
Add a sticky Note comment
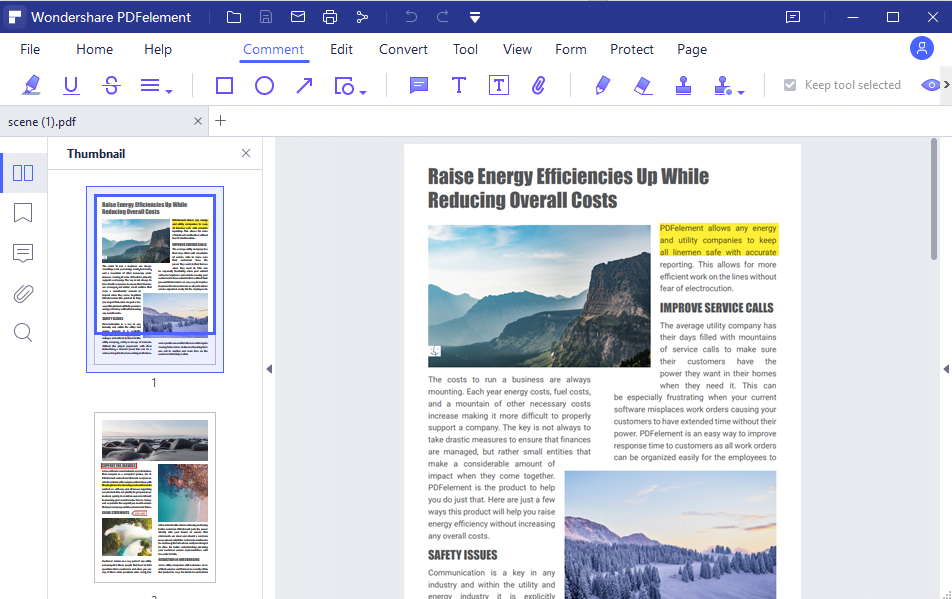click(418, 86)
